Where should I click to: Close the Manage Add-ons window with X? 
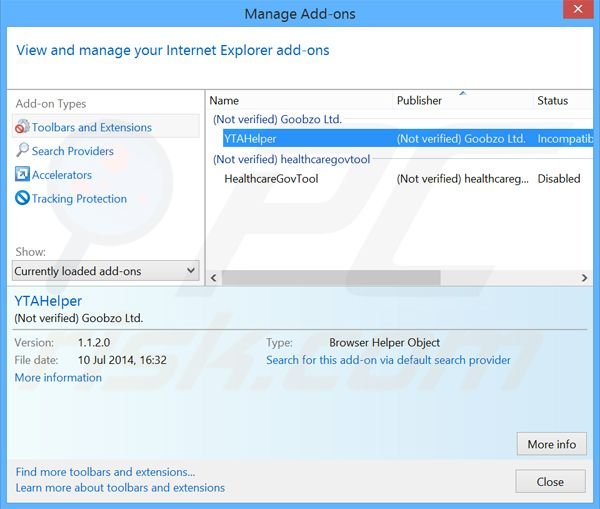point(578,9)
